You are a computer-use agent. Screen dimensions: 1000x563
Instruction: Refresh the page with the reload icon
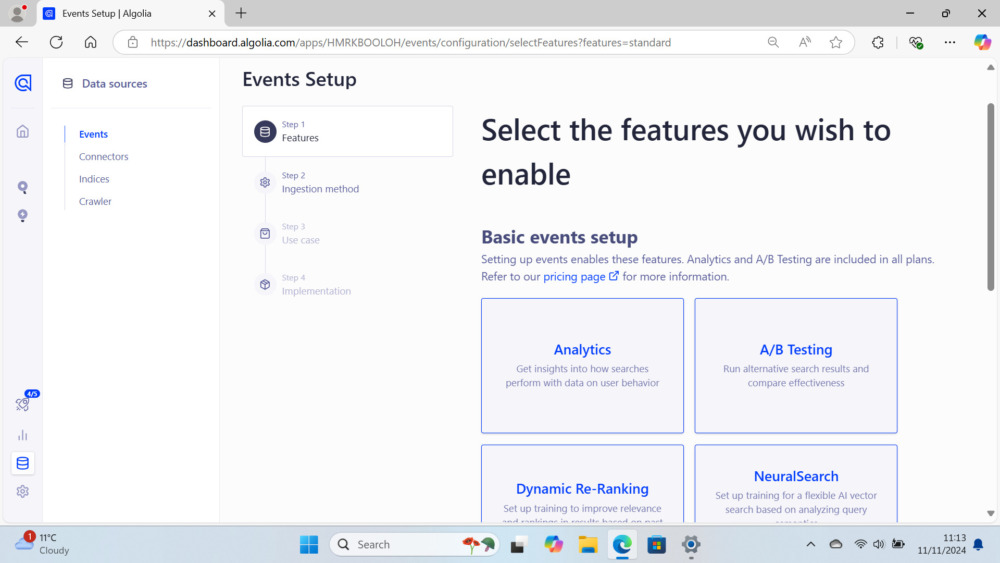click(56, 42)
